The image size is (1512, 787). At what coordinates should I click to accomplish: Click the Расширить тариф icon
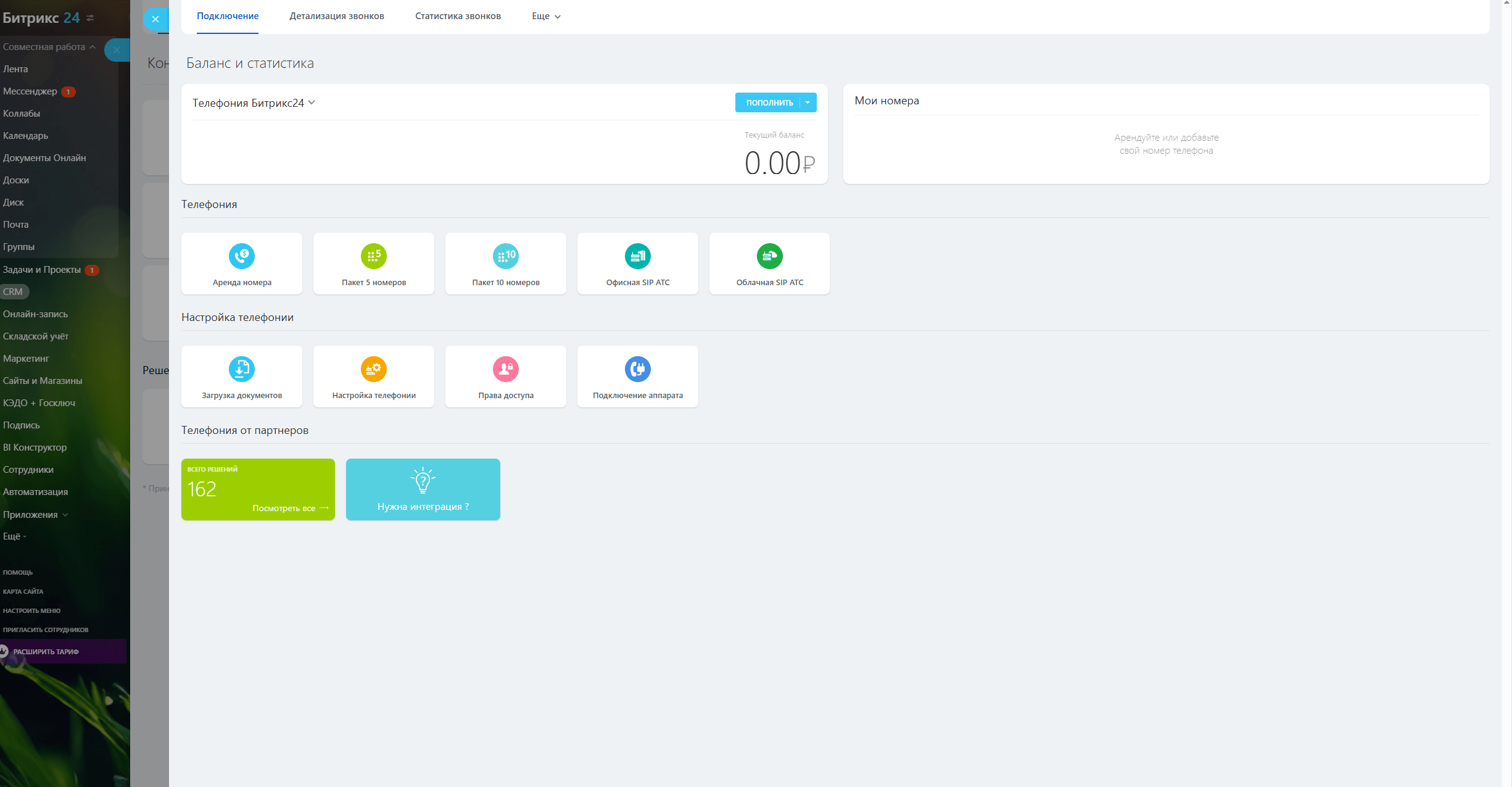pyautogui.click(x=4, y=651)
